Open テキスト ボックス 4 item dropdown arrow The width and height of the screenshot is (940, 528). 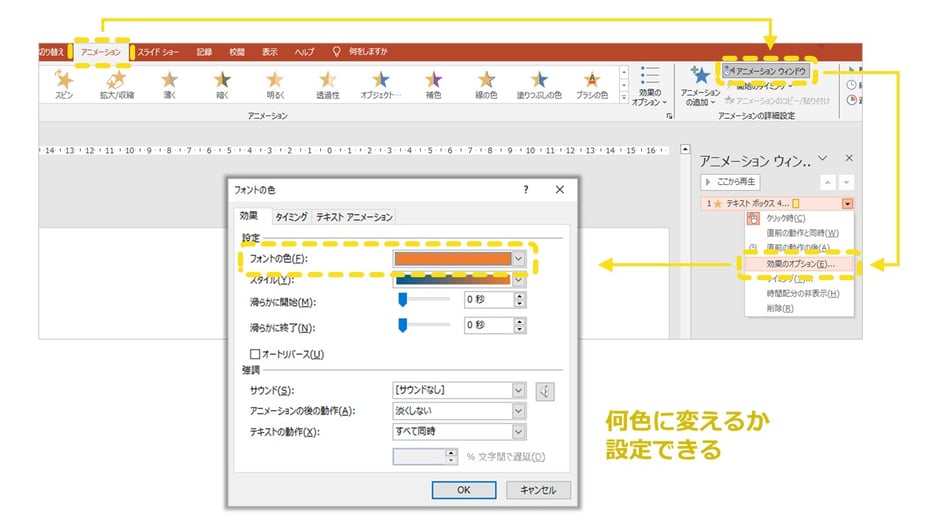[x=847, y=204]
